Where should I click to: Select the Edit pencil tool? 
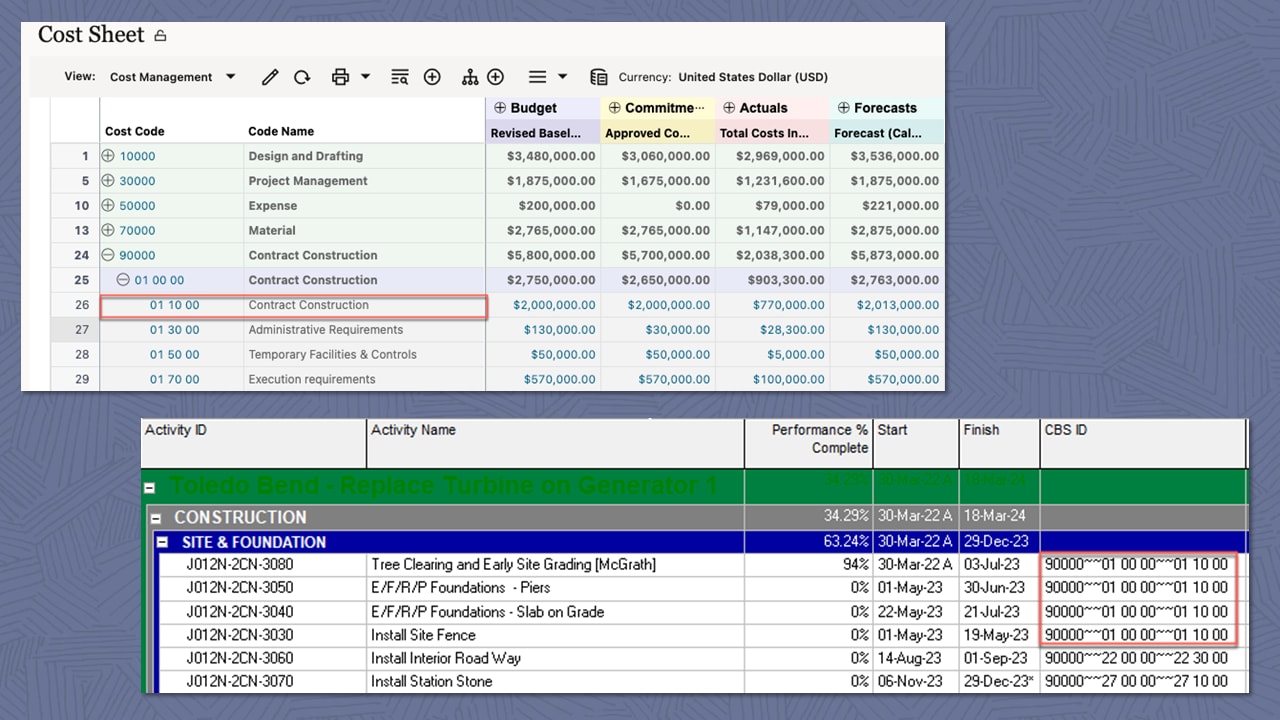point(270,76)
